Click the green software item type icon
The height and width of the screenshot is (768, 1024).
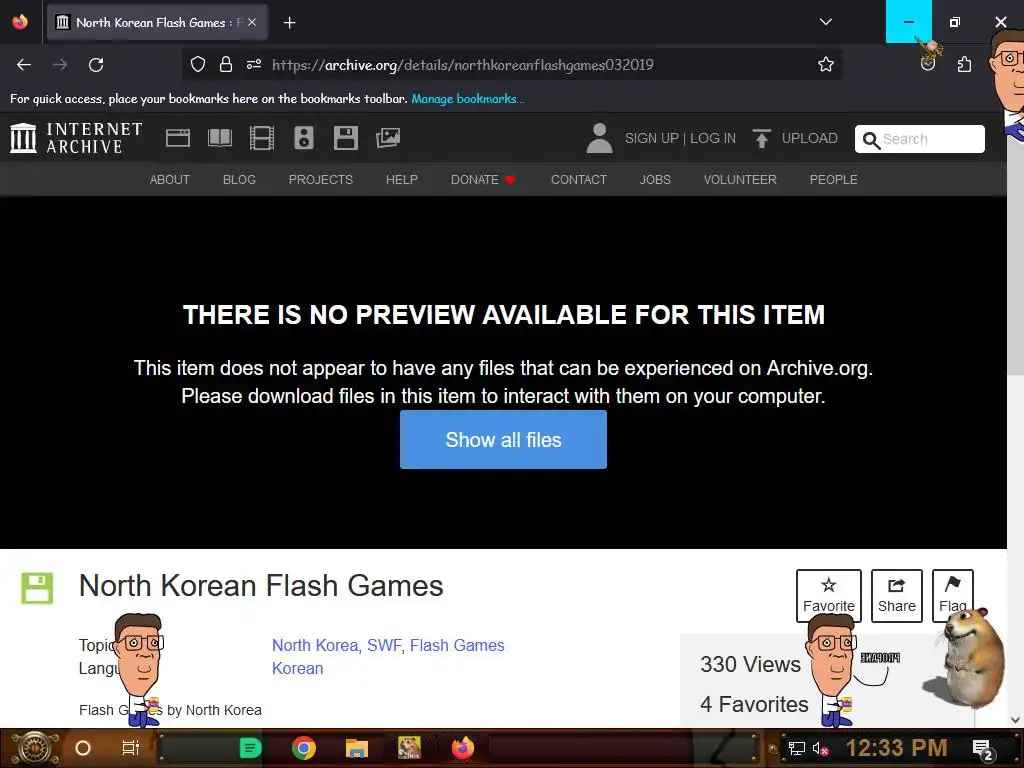[37, 588]
